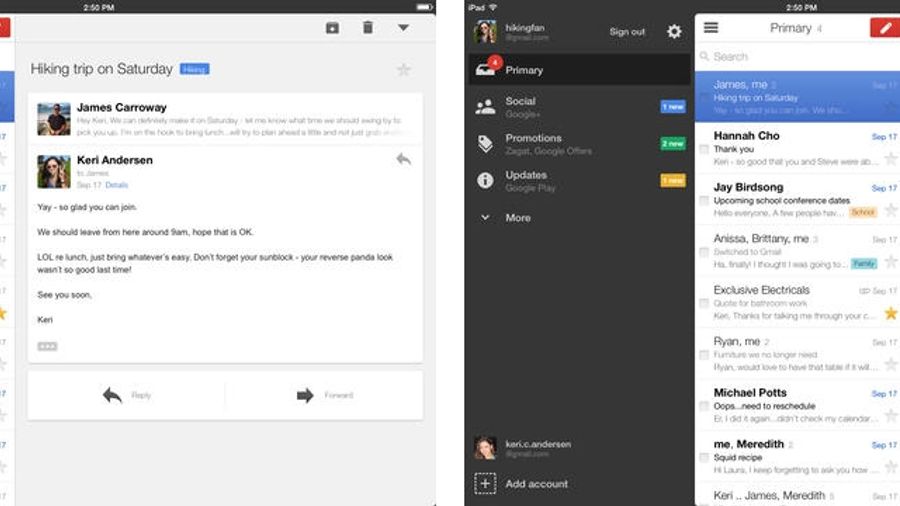Select the Promotions inbox category
The width and height of the screenshot is (900, 506).
point(580,143)
